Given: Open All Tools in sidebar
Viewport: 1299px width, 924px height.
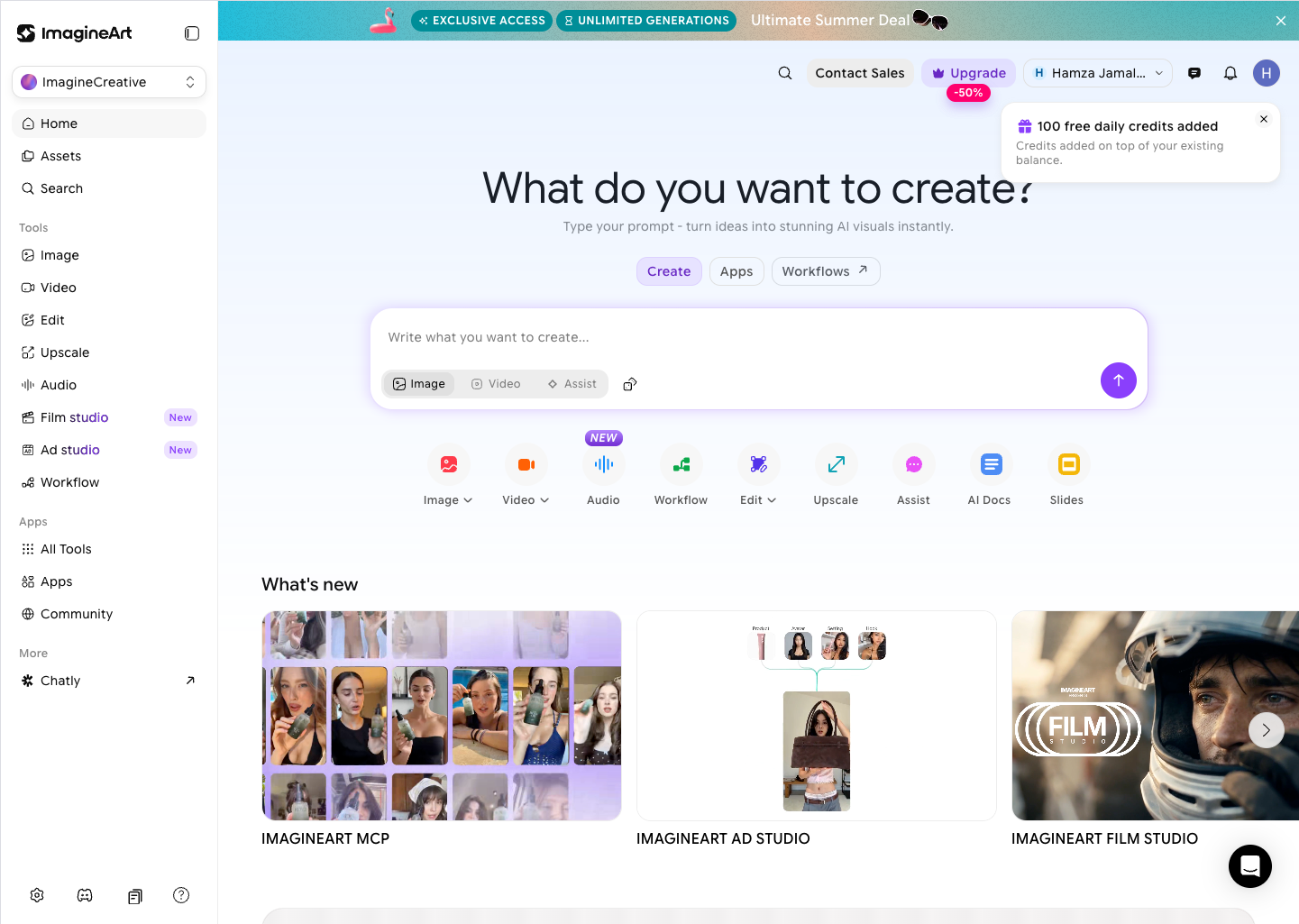Looking at the screenshot, I should [109, 549].
